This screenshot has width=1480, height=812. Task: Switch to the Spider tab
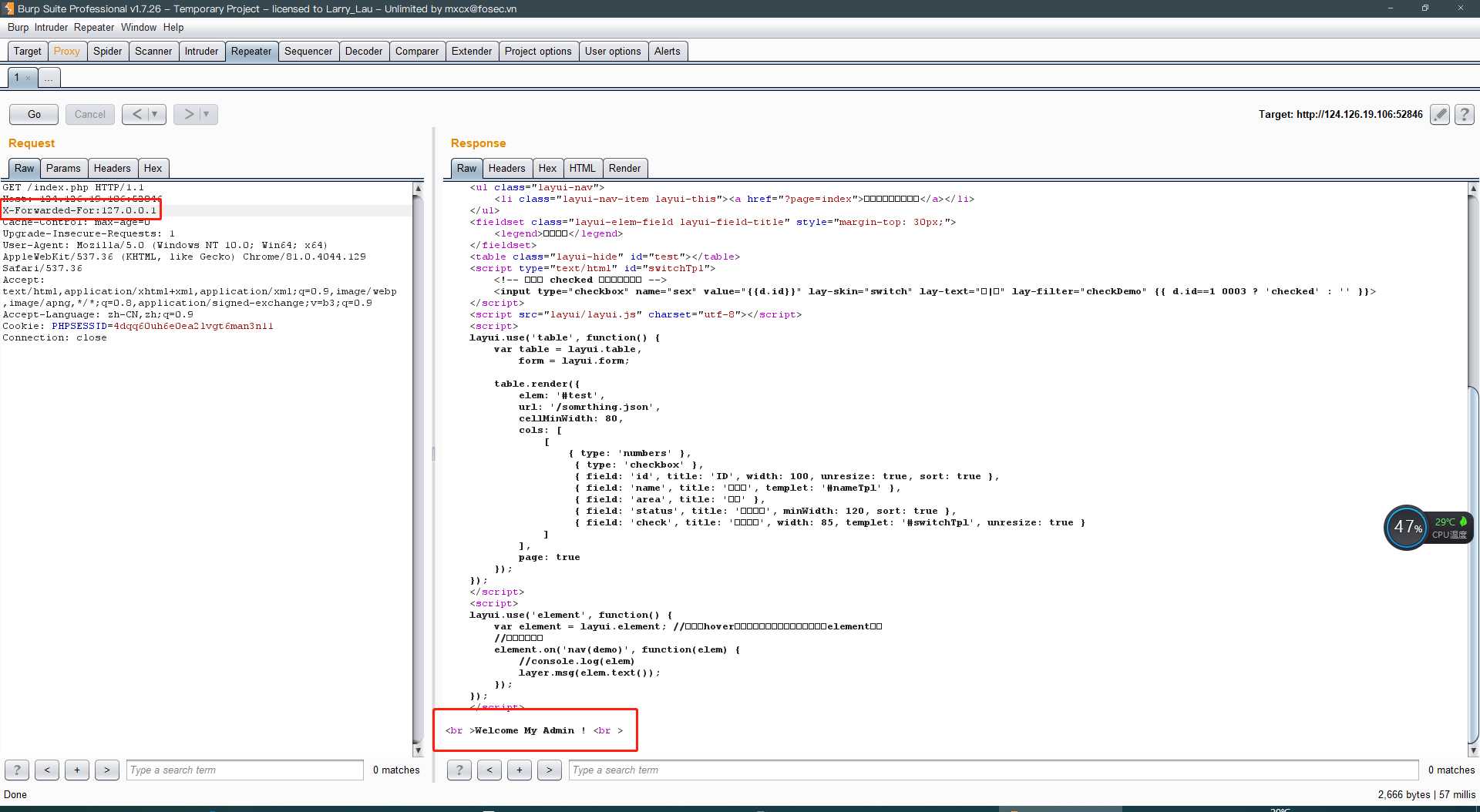pos(108,51)
